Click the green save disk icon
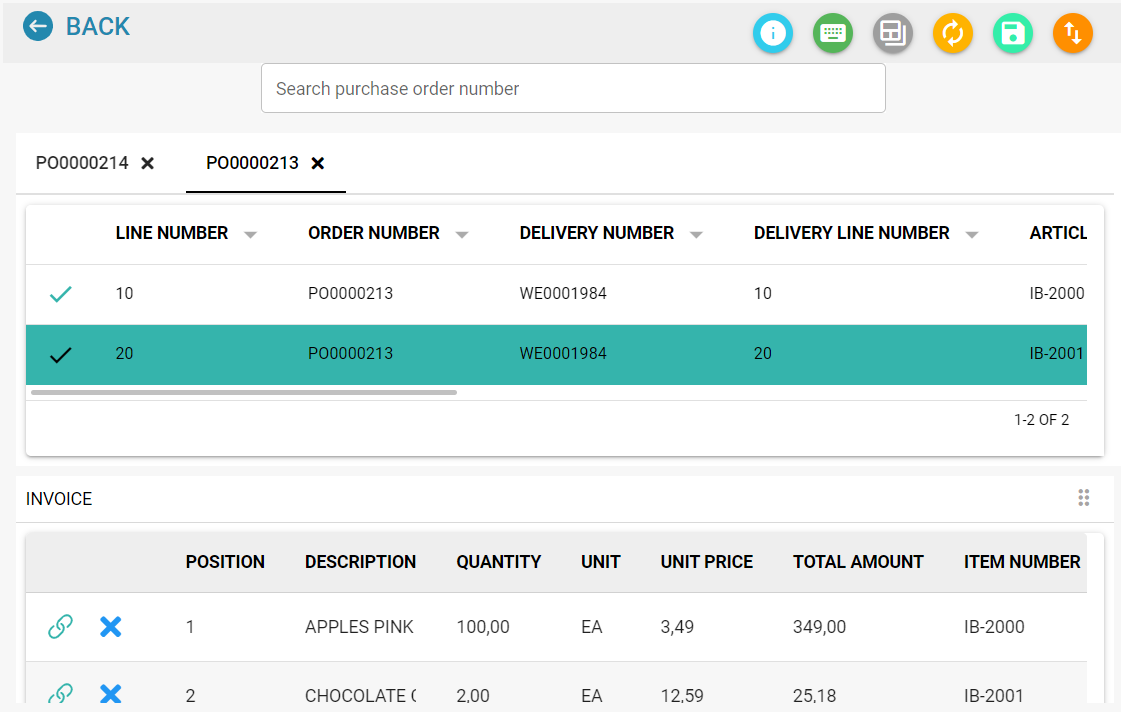 [1013, 33]
